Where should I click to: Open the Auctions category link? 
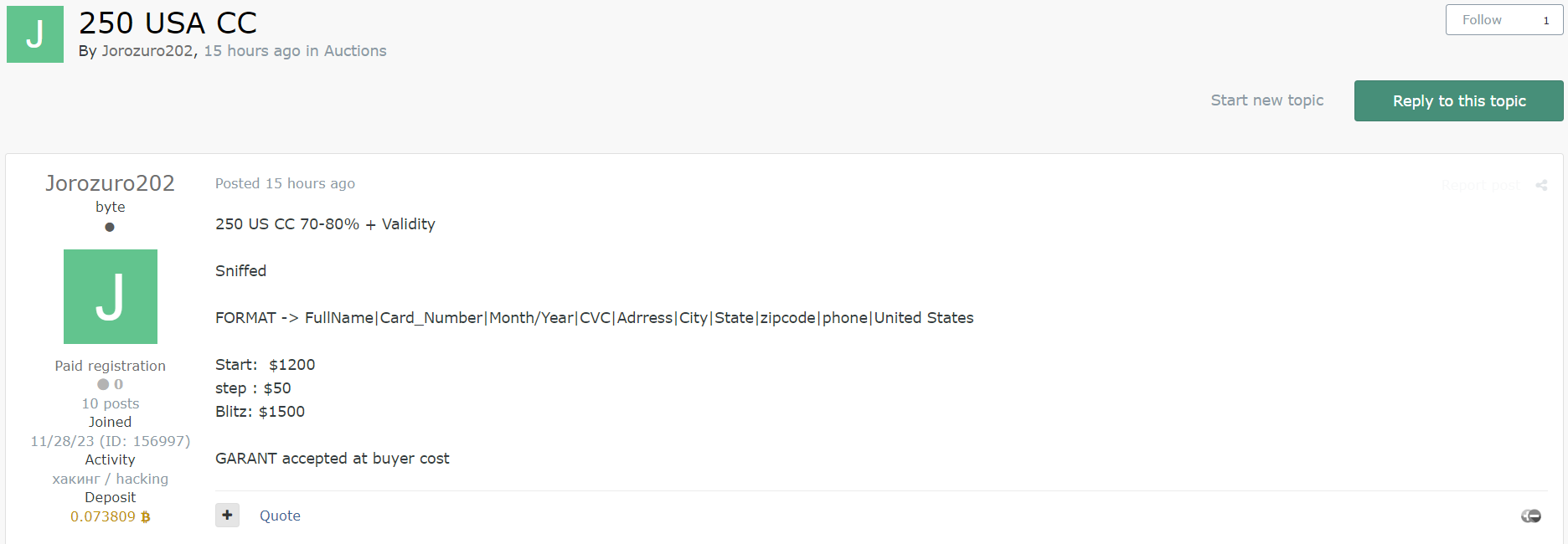[355, 51]
